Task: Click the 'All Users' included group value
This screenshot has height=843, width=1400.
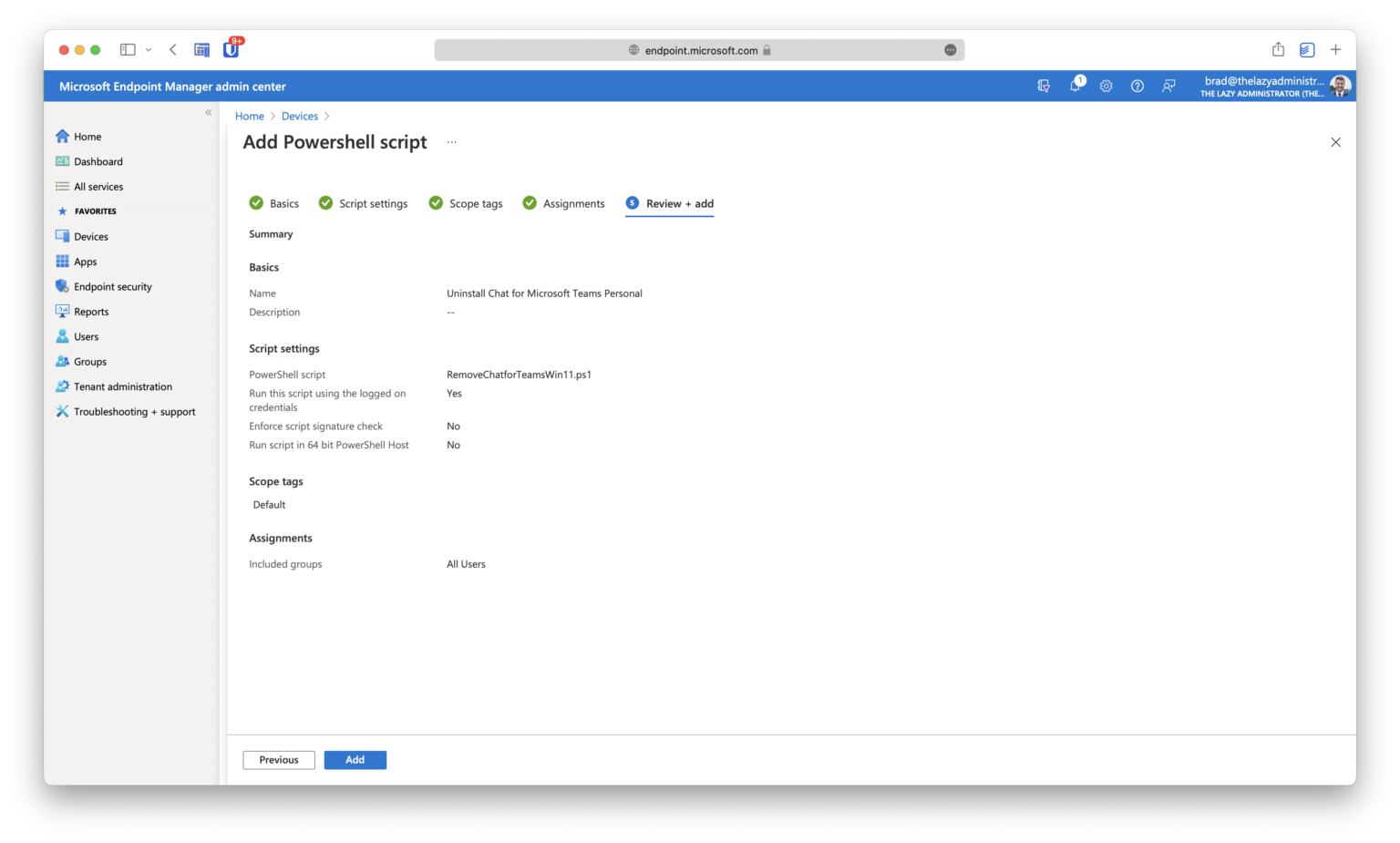Action: point(466,564)
